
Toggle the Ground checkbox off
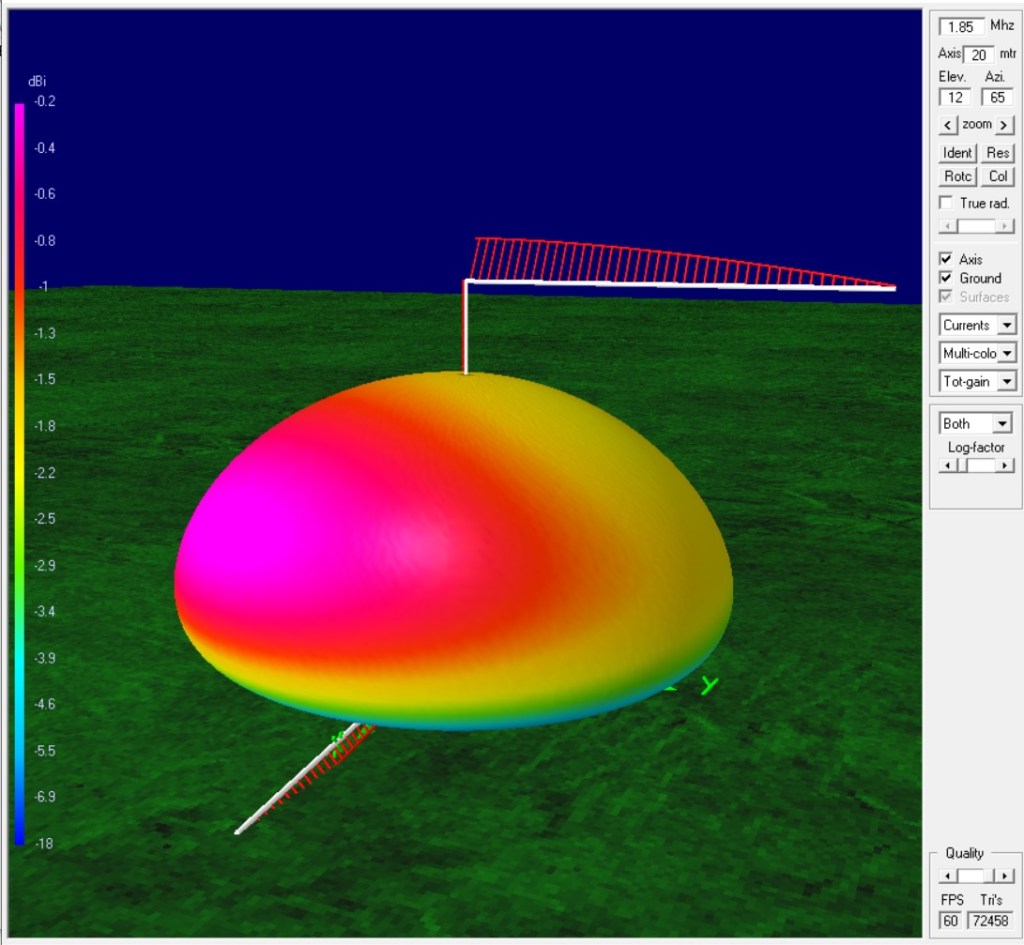[x=946, y=278]
